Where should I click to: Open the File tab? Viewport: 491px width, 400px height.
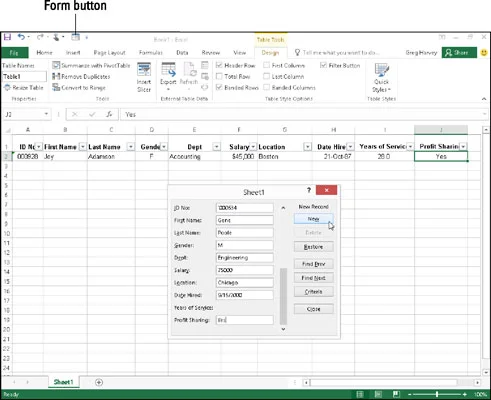click(14, 53)
